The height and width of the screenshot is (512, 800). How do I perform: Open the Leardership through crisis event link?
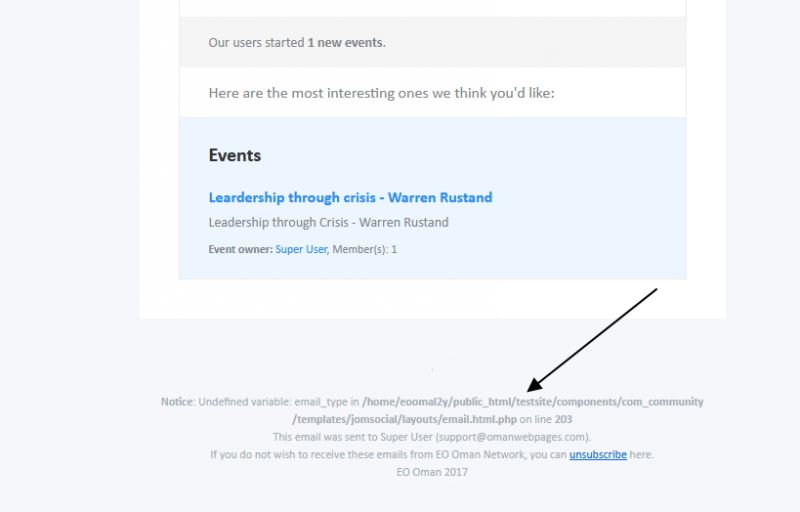350,198
